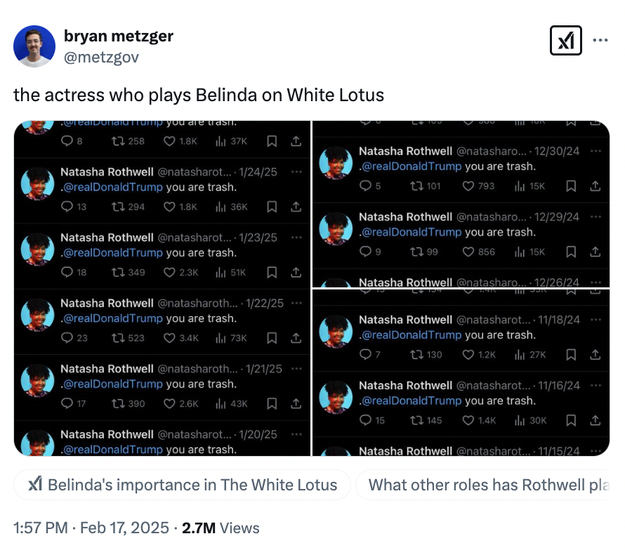Click bookmark icon on the 1/21/25 tweet
625x548 pixels.
point(271,404)
